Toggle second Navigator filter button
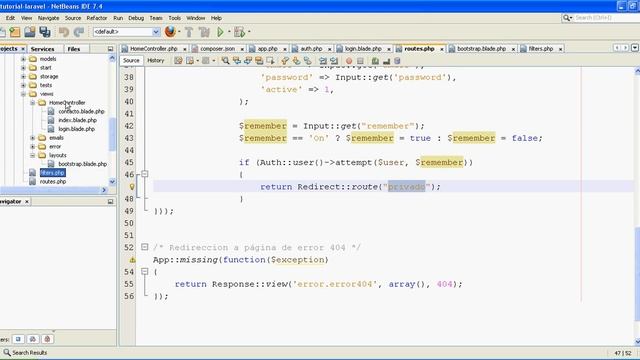 33,339
